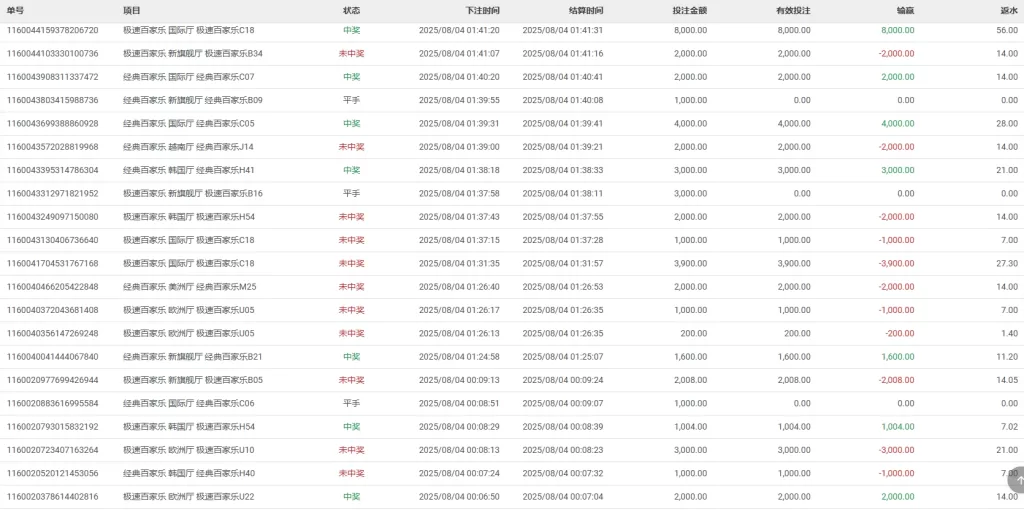Viewport: 1024px width, 510px height.
Task: Click the 有效投注 column header
Action: [793, 11]
